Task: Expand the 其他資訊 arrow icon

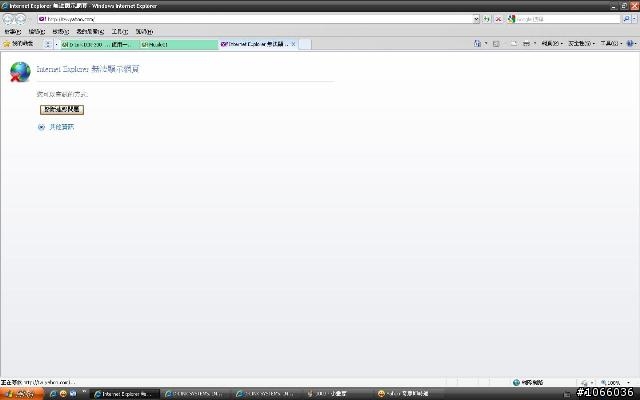Action: tap(41, 127)
